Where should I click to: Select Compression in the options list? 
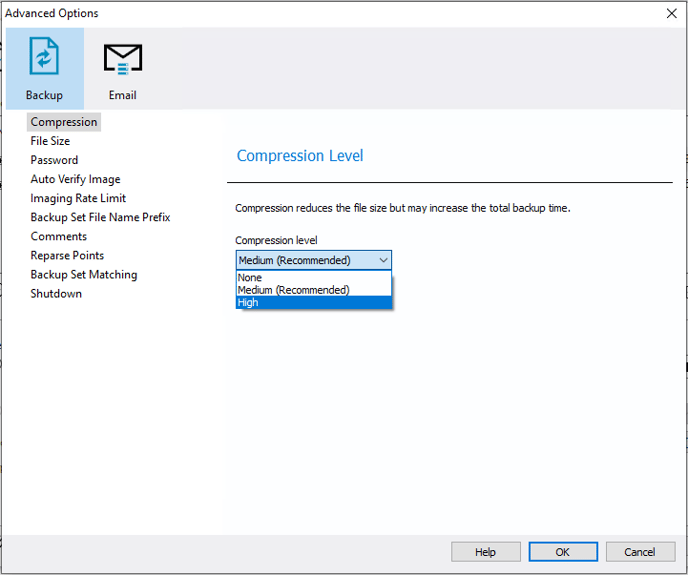[x=64, y=122]
